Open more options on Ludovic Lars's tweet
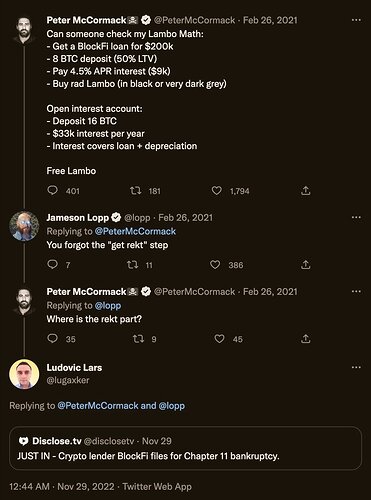Screen dimensions: 371x500 coord(356,367)
